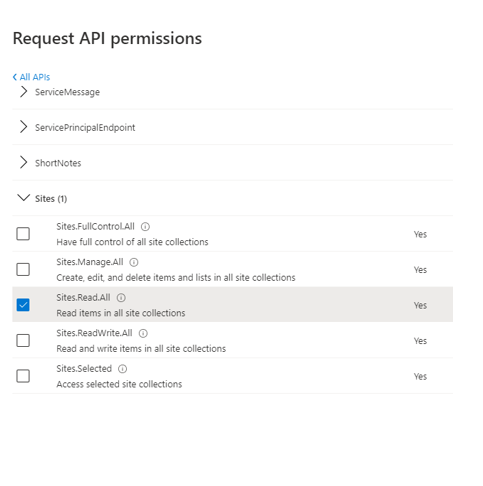The image size is (483, 486).
Task: Click 'Have full control of all site collections'
Action: pyautogui.click(x=132, y=242)
